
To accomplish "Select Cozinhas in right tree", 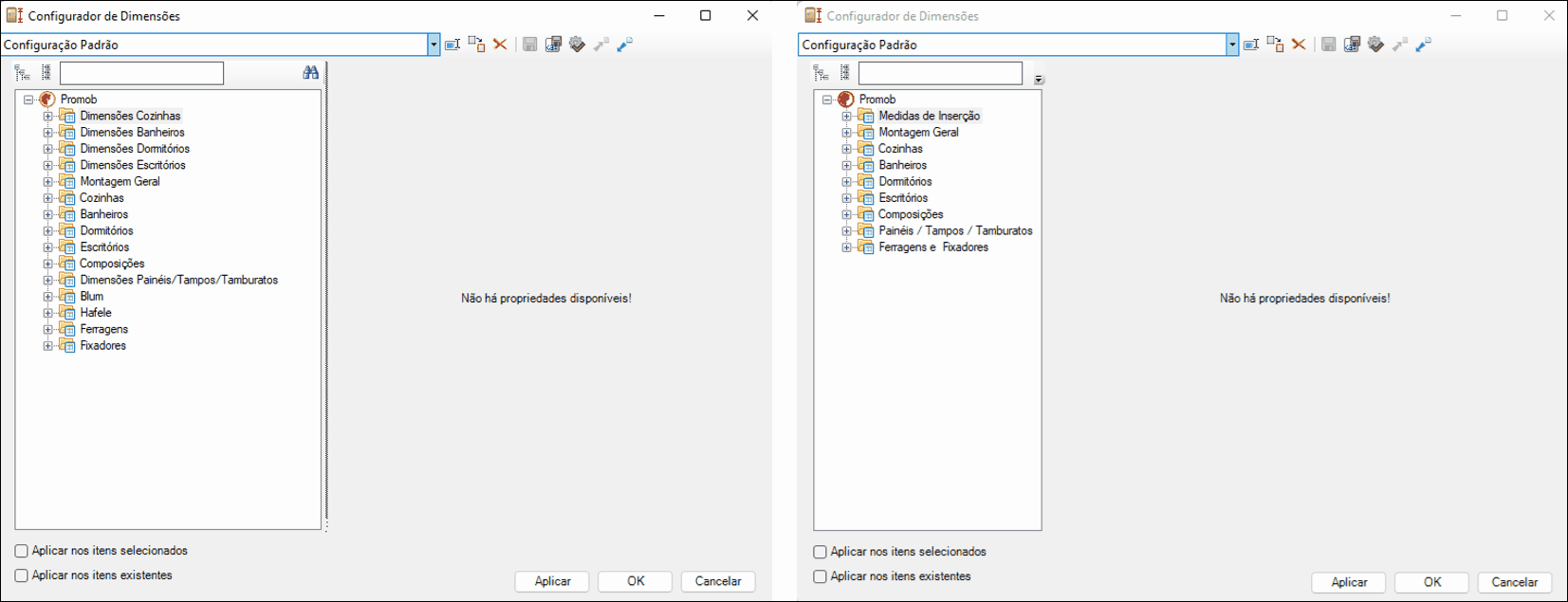I will pos(900,149).
